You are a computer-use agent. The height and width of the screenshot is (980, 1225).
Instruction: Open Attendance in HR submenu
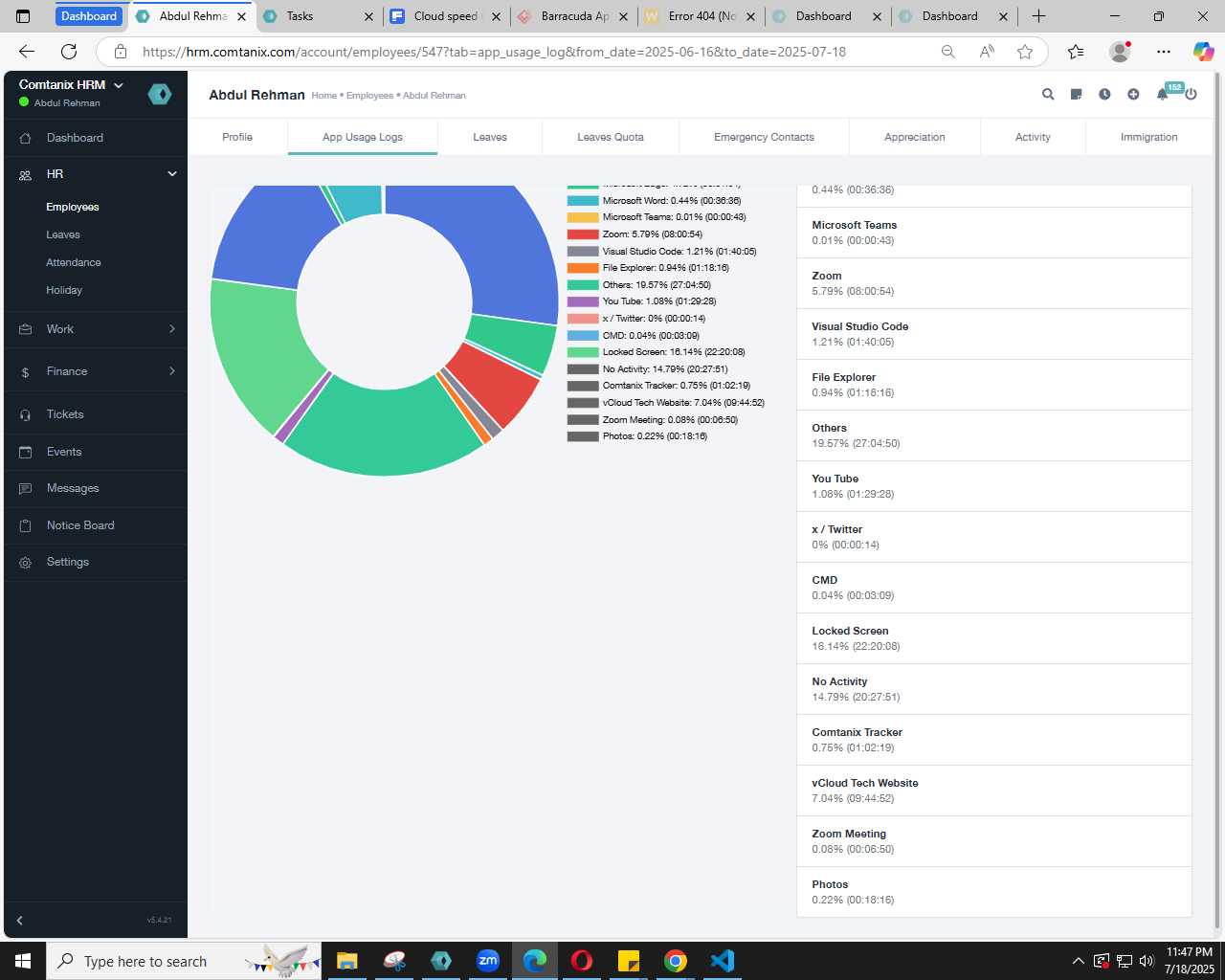[74, 262]
